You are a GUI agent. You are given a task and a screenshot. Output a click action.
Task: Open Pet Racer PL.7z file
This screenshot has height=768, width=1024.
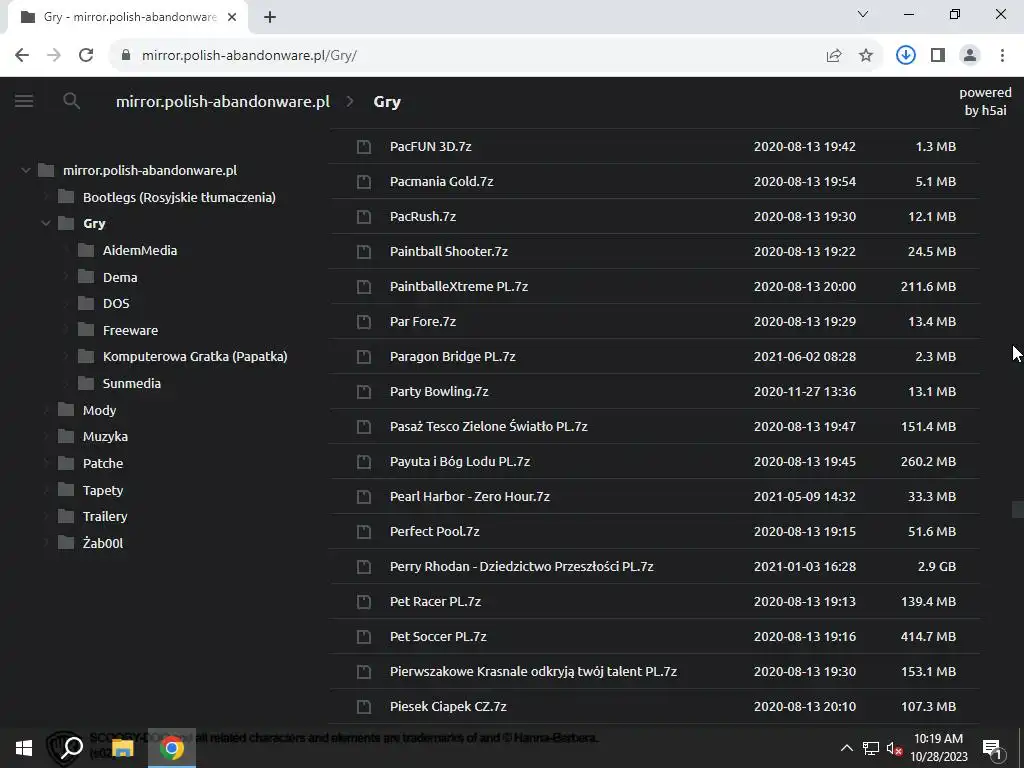(x=435, y=601)
